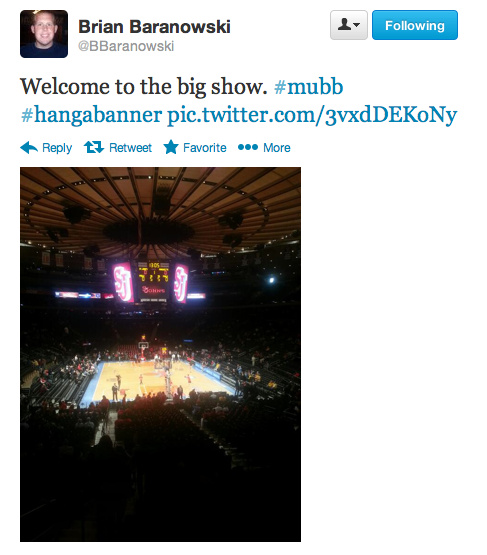Viewport: 487px width, 555px height.
Task: Click the @BBaranowski handle
Action: coord(126,46)
